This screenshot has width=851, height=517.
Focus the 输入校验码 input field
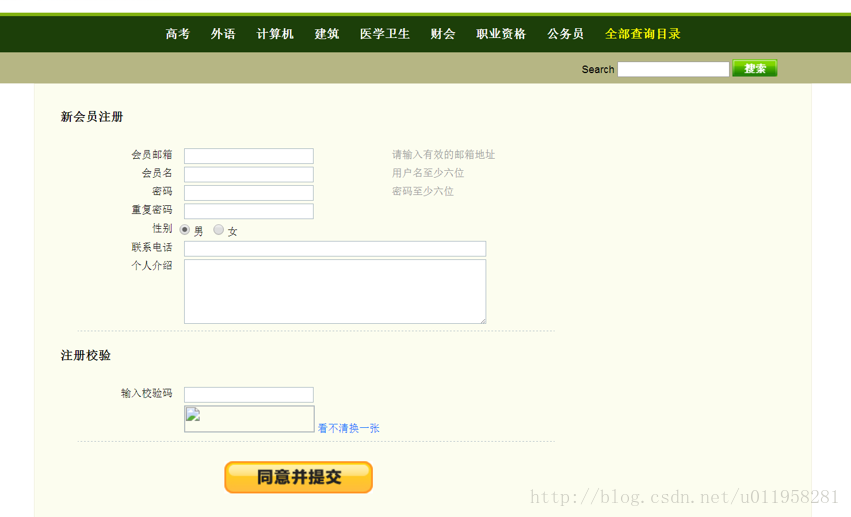(249, 394)
